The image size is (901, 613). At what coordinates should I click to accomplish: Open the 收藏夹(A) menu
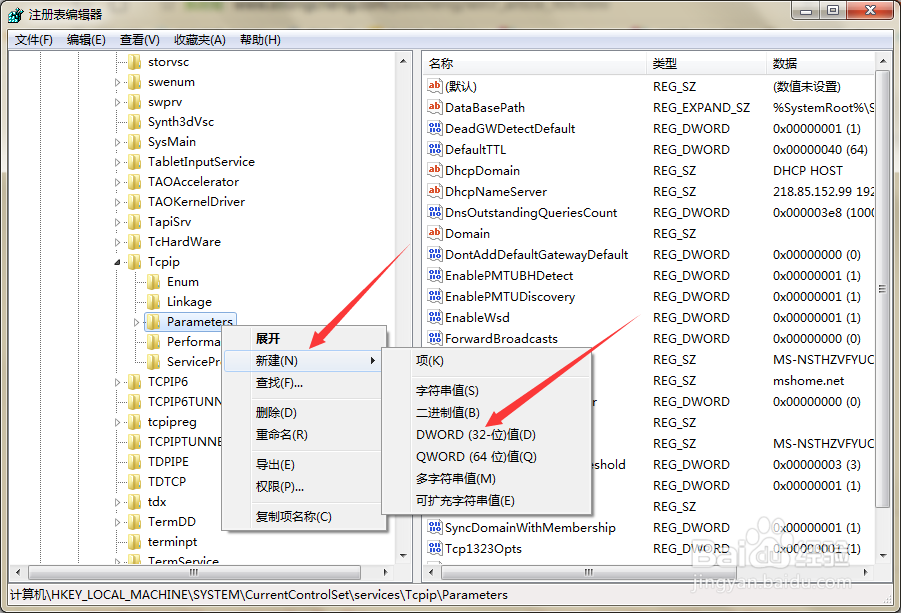(199, 40)
